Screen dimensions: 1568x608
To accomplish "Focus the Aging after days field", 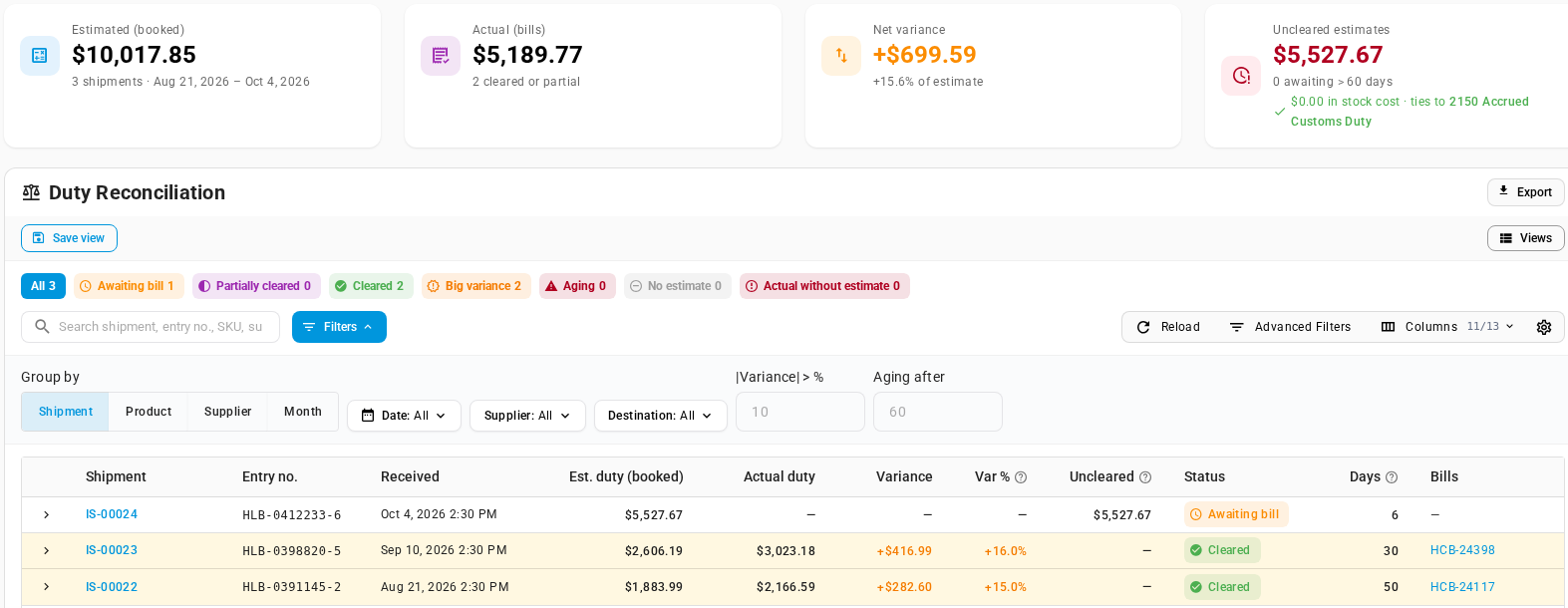I will pyautogui.click(x=938, y=412).
